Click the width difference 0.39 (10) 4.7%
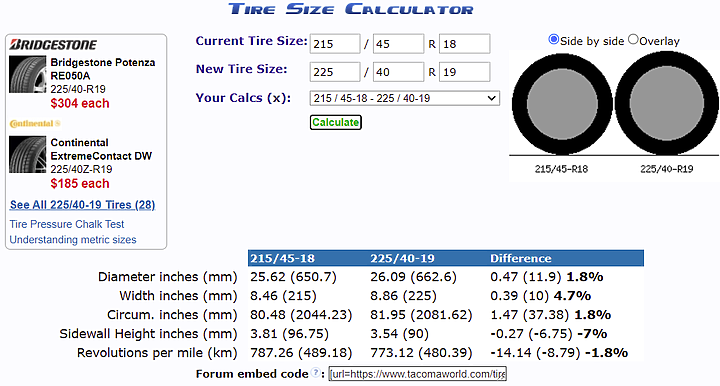The height and width of the screenshot is (386, 720). tap(540, 296)
